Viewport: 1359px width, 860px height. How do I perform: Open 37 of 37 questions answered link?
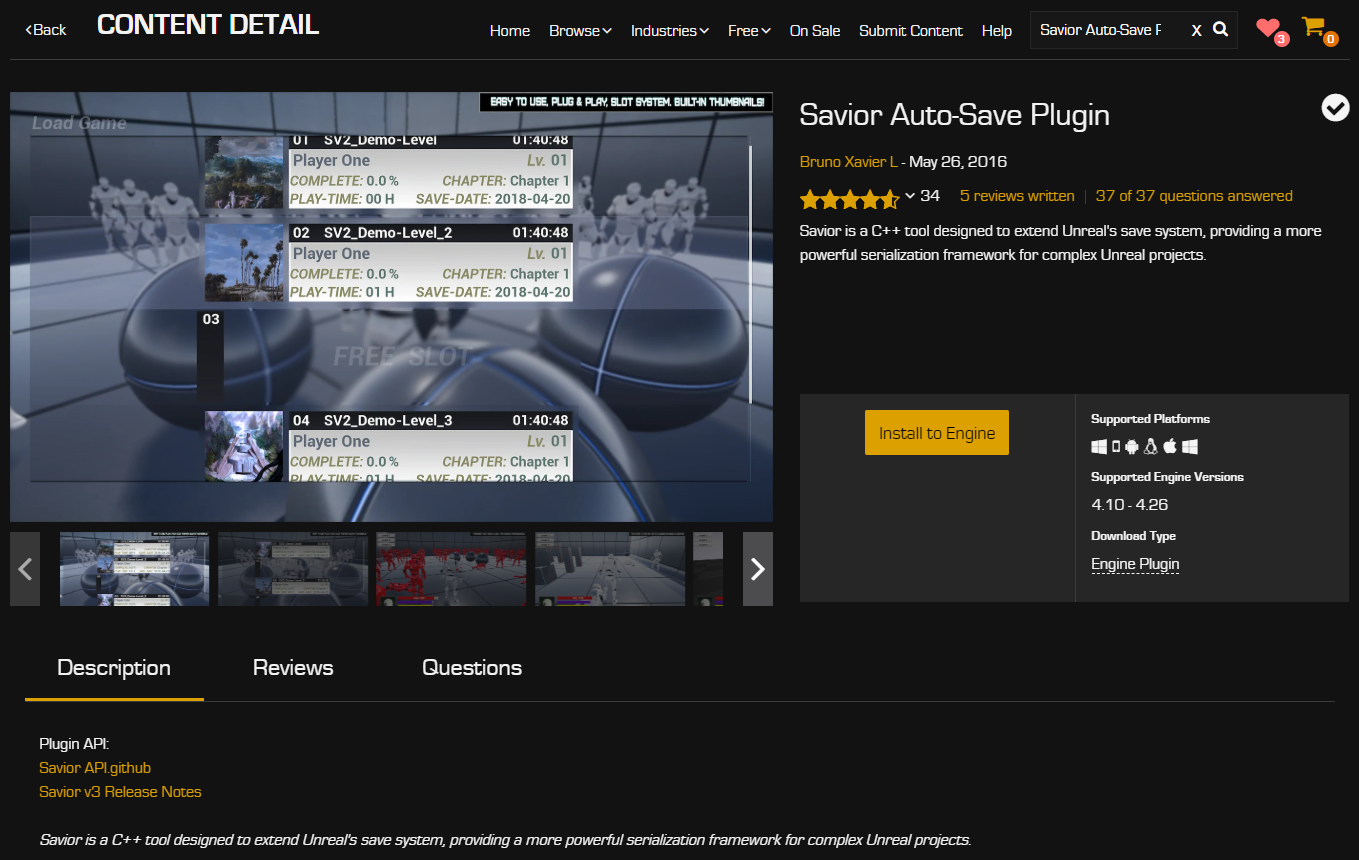pos(1194,196)
